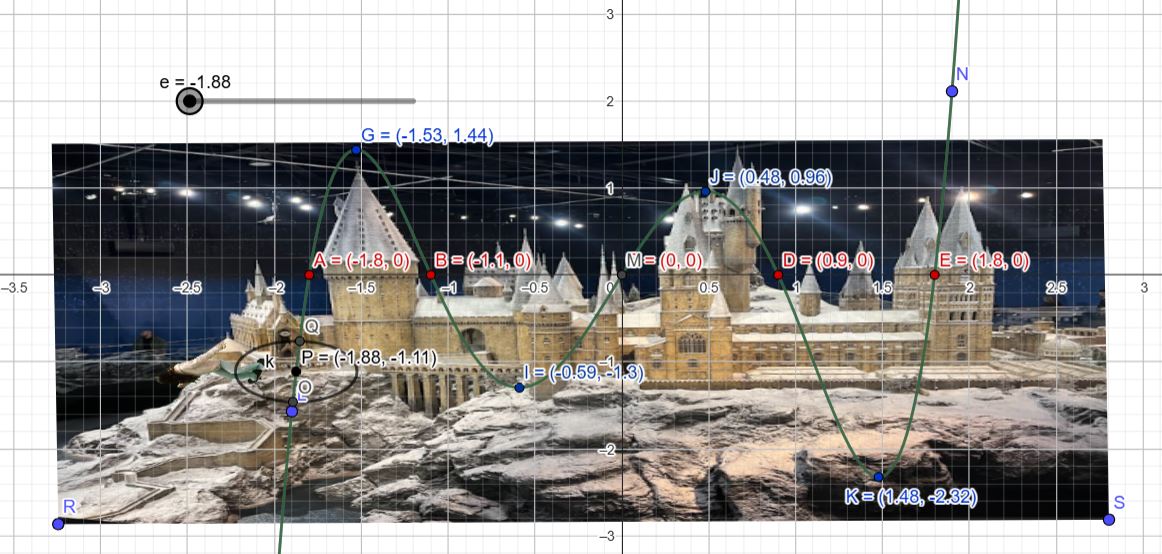Click the label k of the ellipse
1162x554 pixels.
click(269, 362)
